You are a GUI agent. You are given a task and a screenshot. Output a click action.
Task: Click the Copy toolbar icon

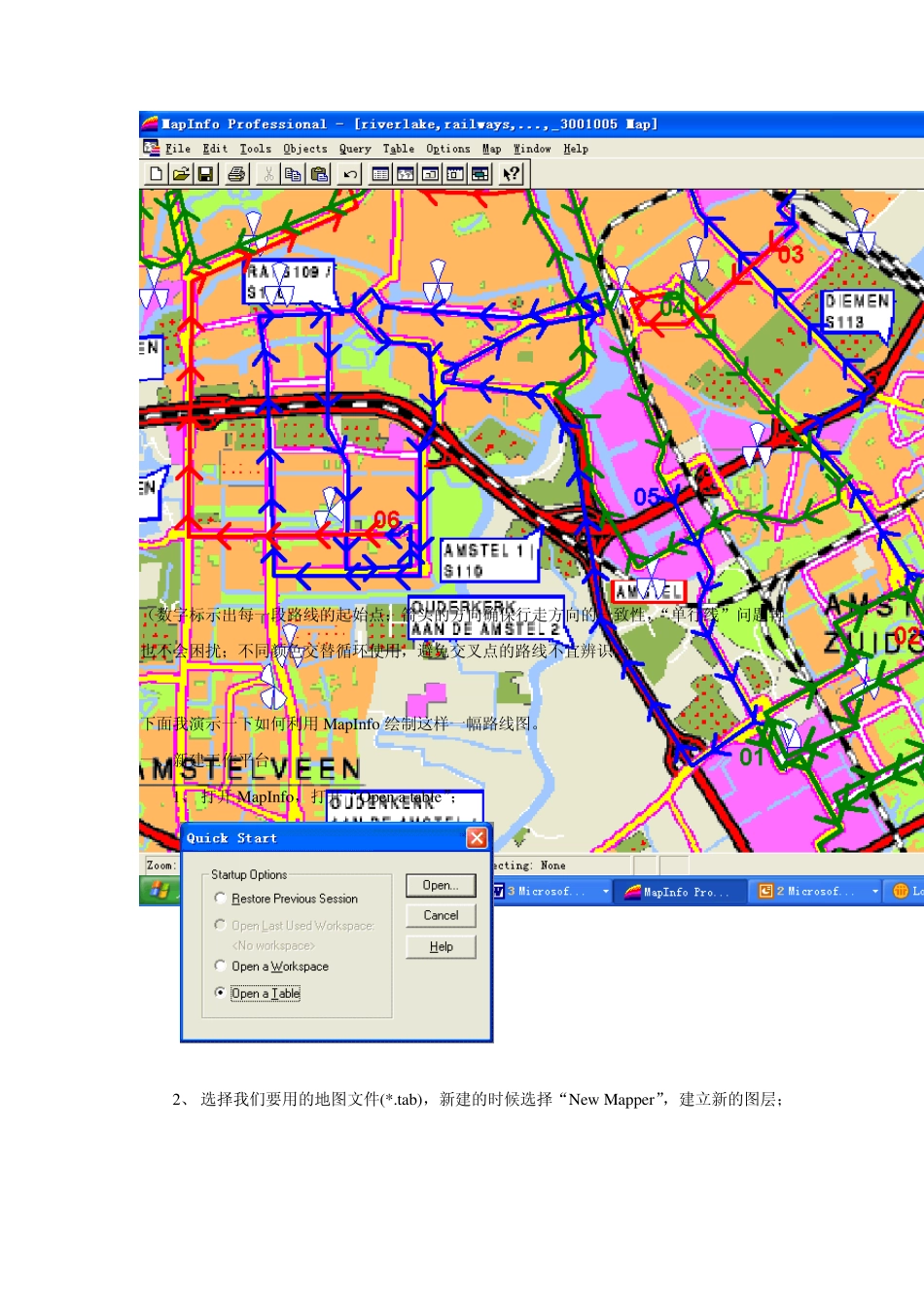(x=293, y=174)
